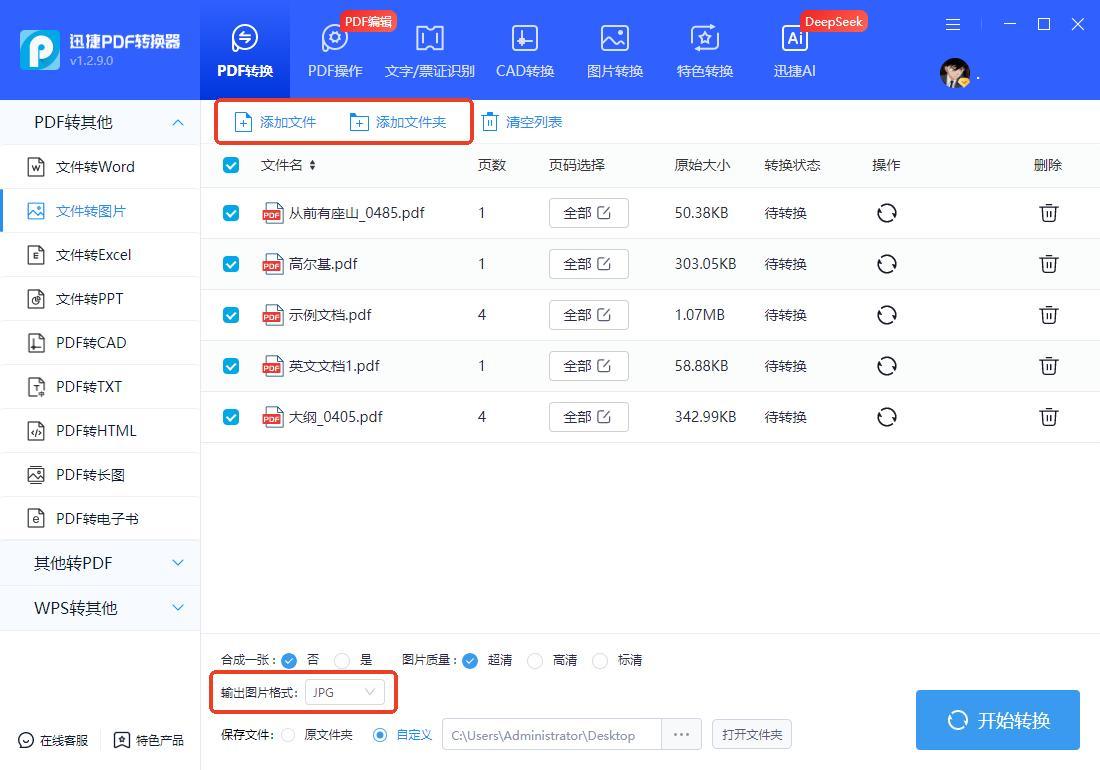Select 高清 image quality option
Screen dimensions: 1100x770
tap(535, 660)
